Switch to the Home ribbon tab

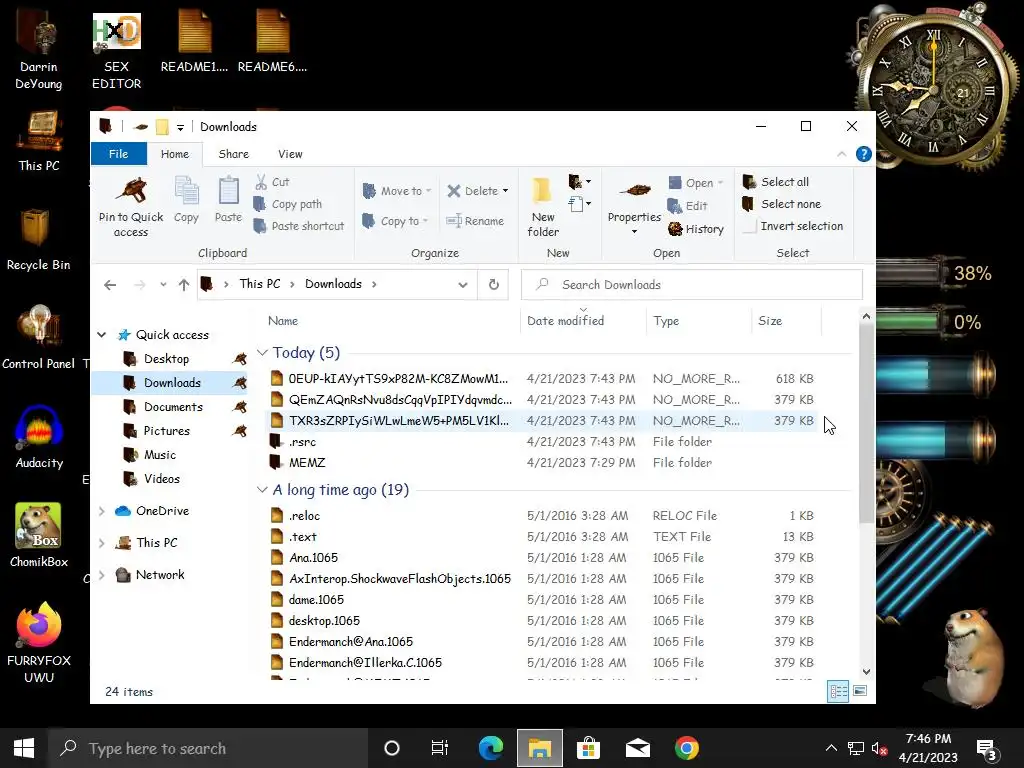pos(174,154)
